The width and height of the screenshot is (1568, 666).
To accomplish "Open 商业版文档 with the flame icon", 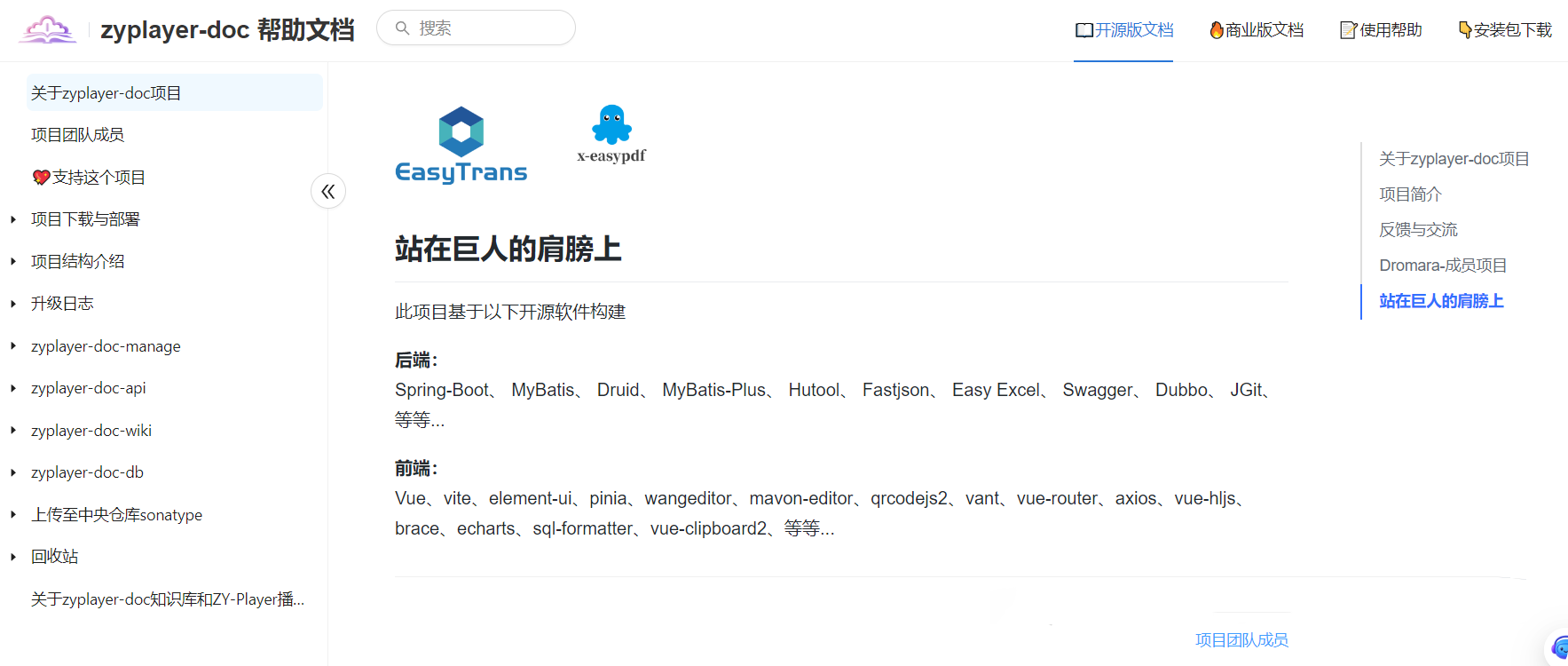I will click(x=1257, y=30).
